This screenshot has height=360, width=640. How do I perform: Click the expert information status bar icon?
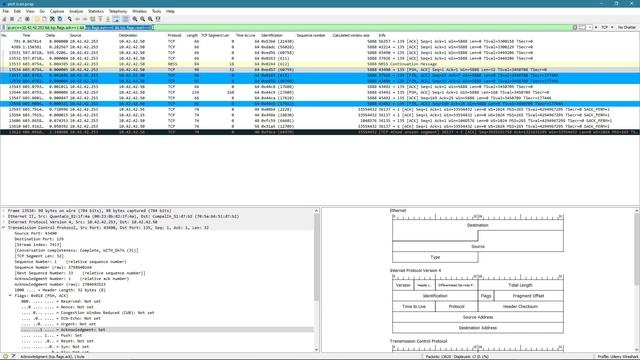tap(5, 356)
